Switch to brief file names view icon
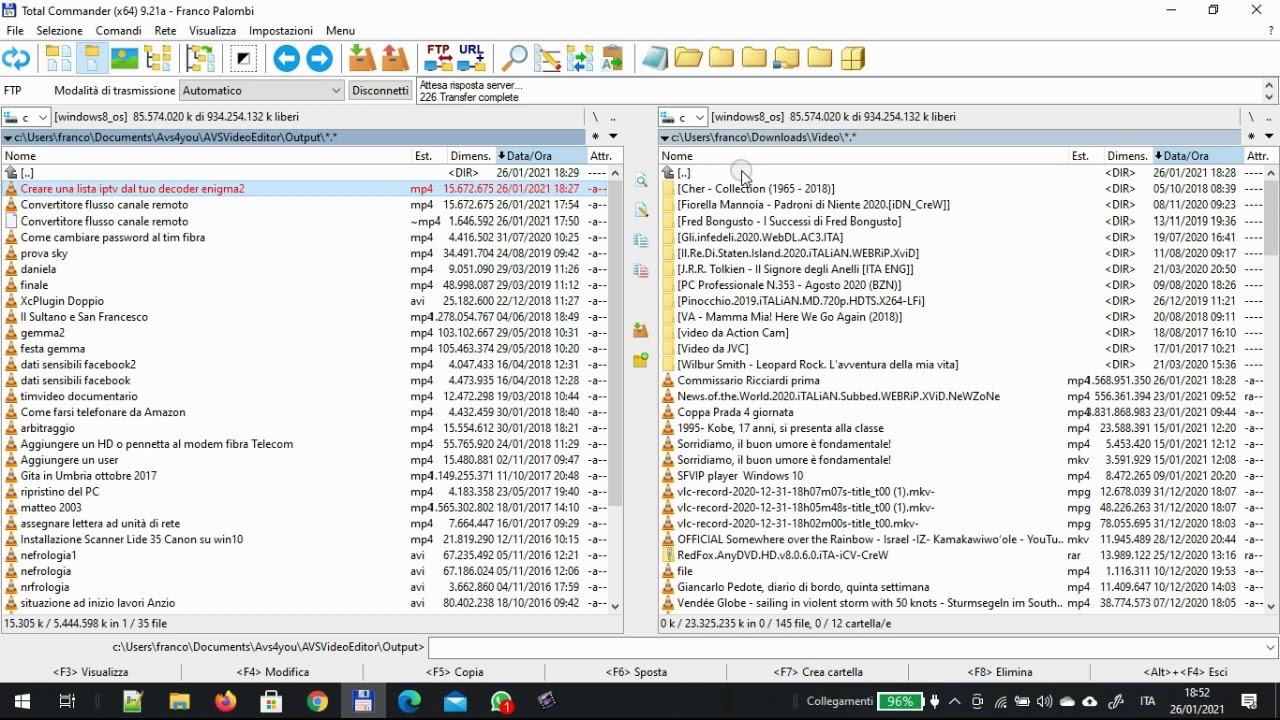1280x720 pixels. point(58,59)
